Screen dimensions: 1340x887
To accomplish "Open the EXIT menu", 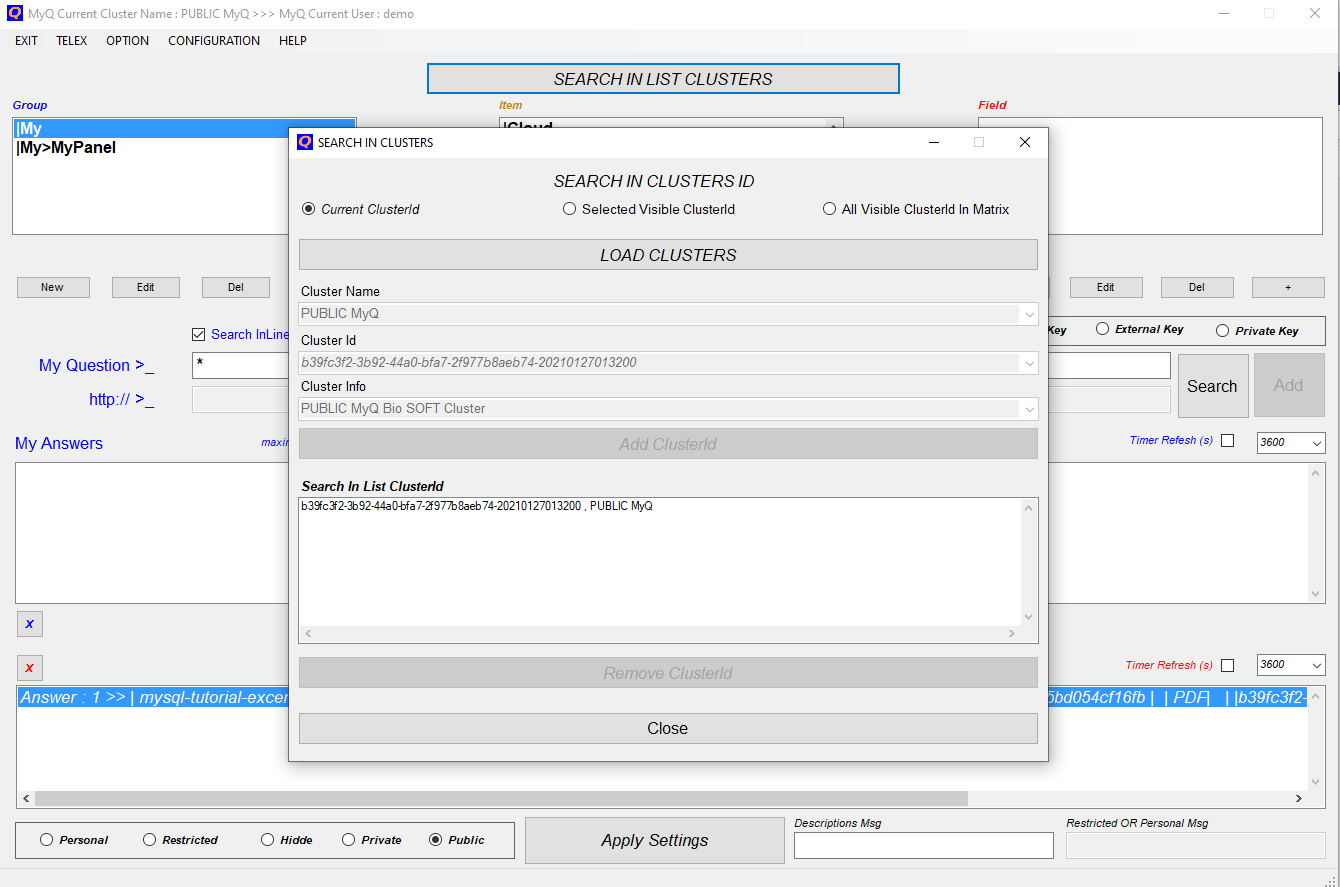I will point(26,41).
